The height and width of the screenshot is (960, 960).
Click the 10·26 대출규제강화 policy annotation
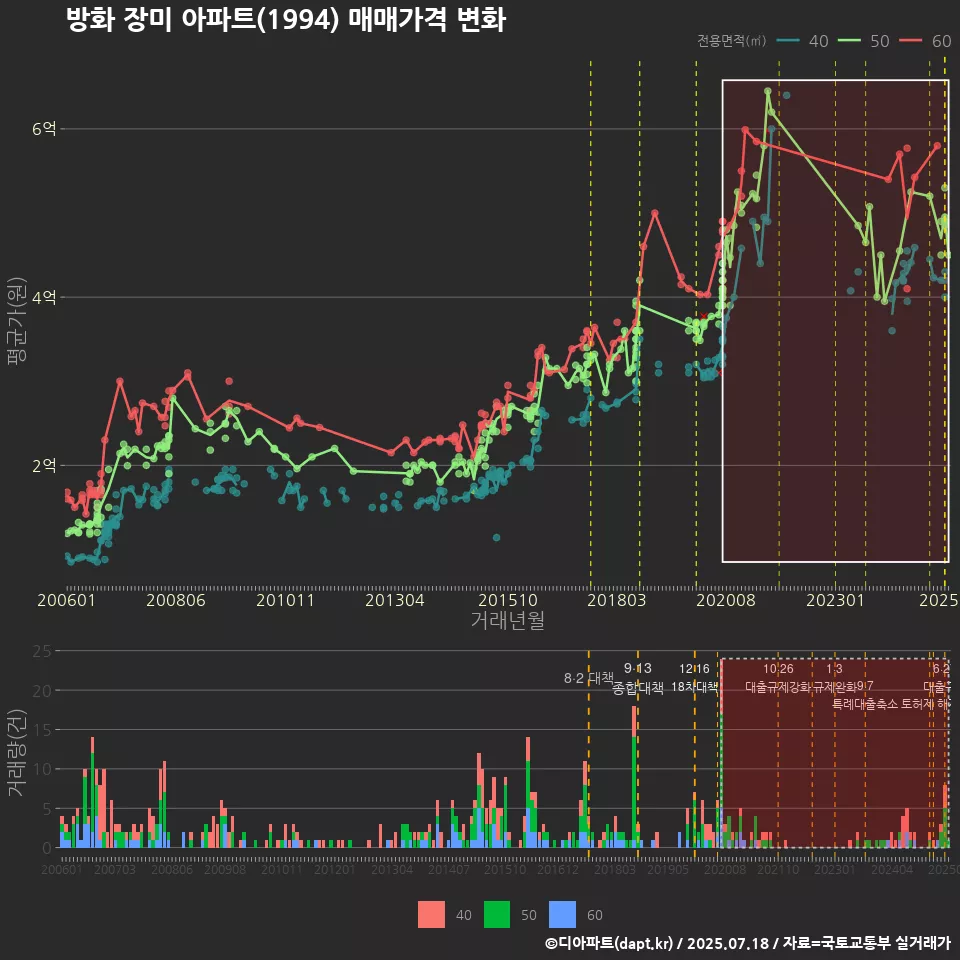tap(778, 678)
